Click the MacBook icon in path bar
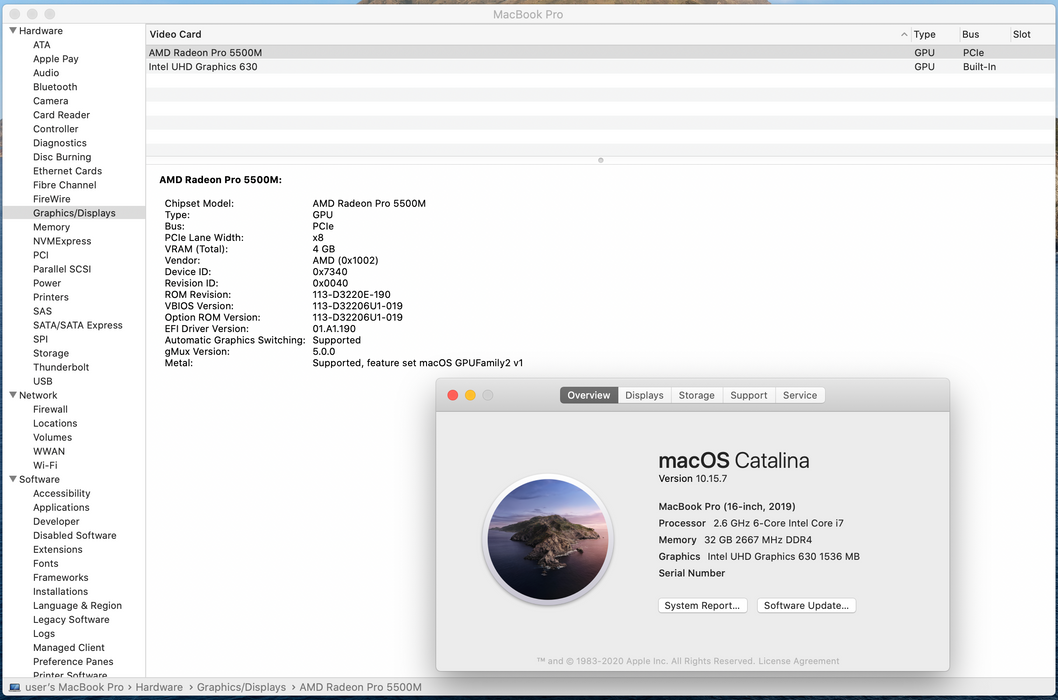 tap(14, 687)
